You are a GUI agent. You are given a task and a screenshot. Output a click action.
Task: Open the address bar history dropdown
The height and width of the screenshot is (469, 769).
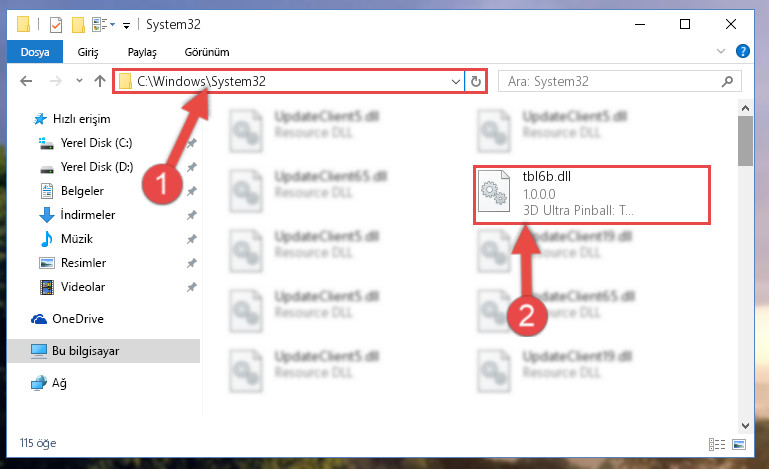pyautogui.click(x=456, y=81)
